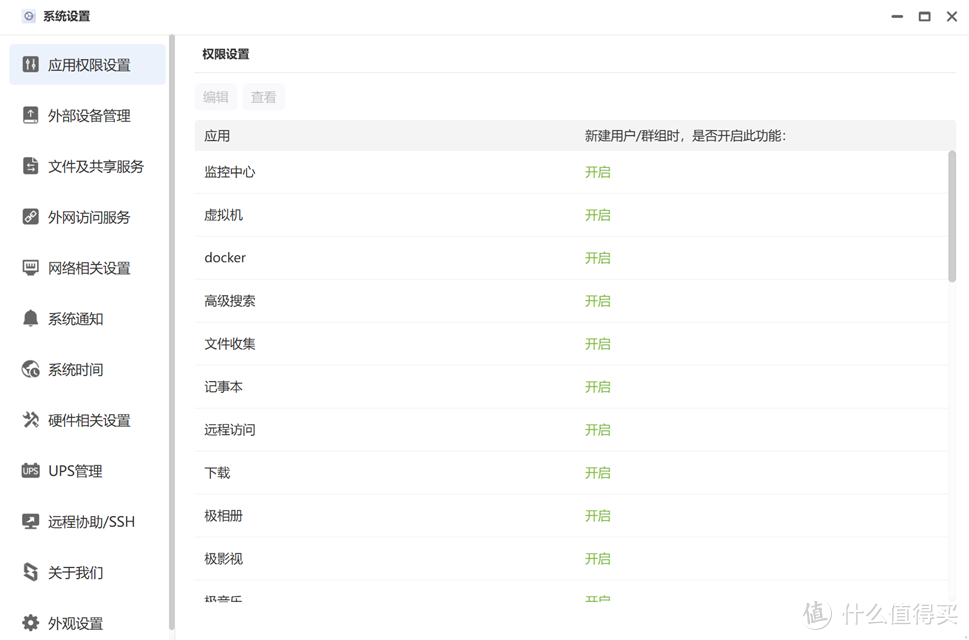The image size is (969, 640).
Task: Click the 编辑 button
Action: tap(215, 96)
